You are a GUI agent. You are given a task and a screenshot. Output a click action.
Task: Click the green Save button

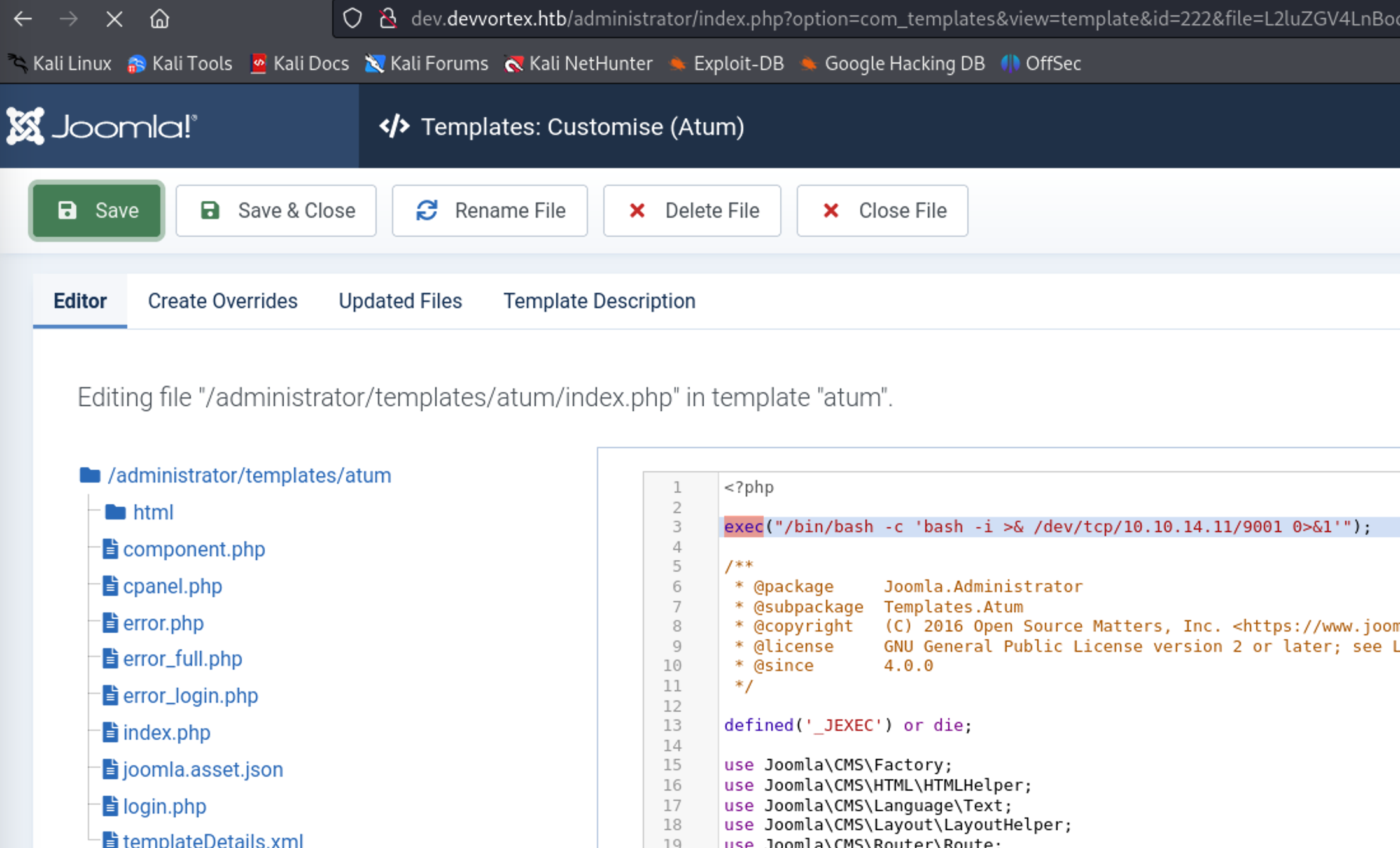pos(97,211)
